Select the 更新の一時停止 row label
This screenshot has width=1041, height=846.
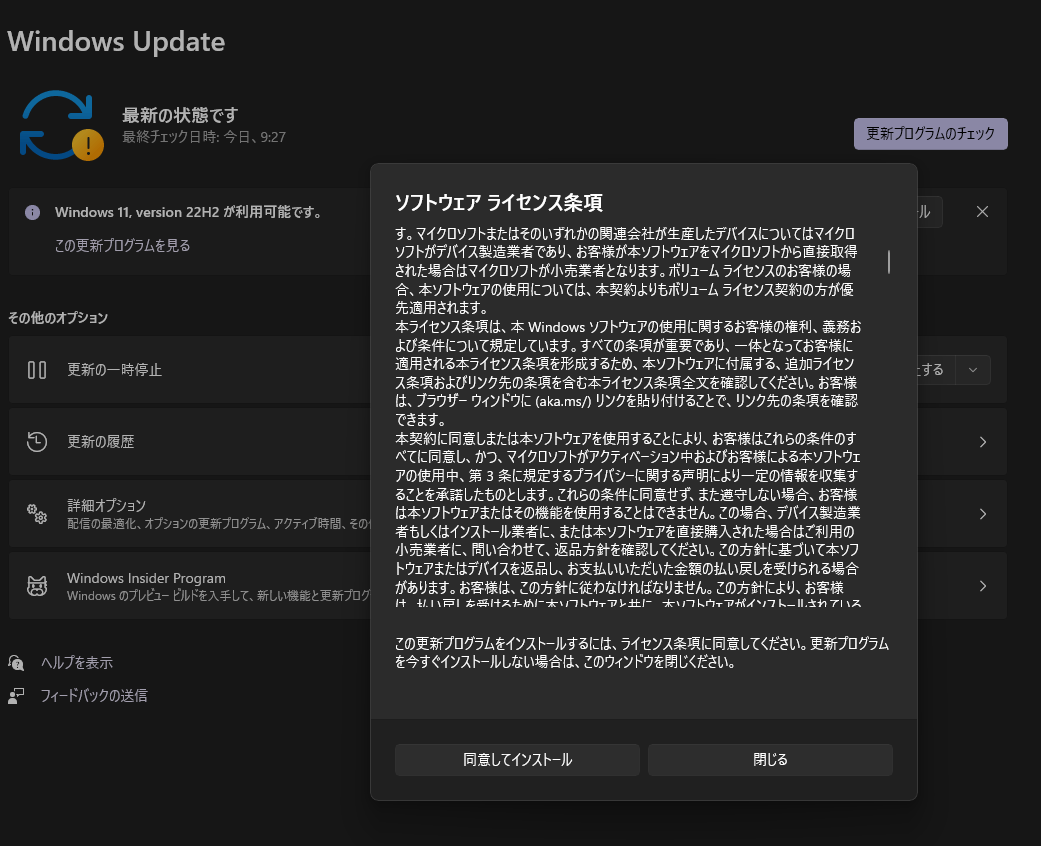(114, 370)
